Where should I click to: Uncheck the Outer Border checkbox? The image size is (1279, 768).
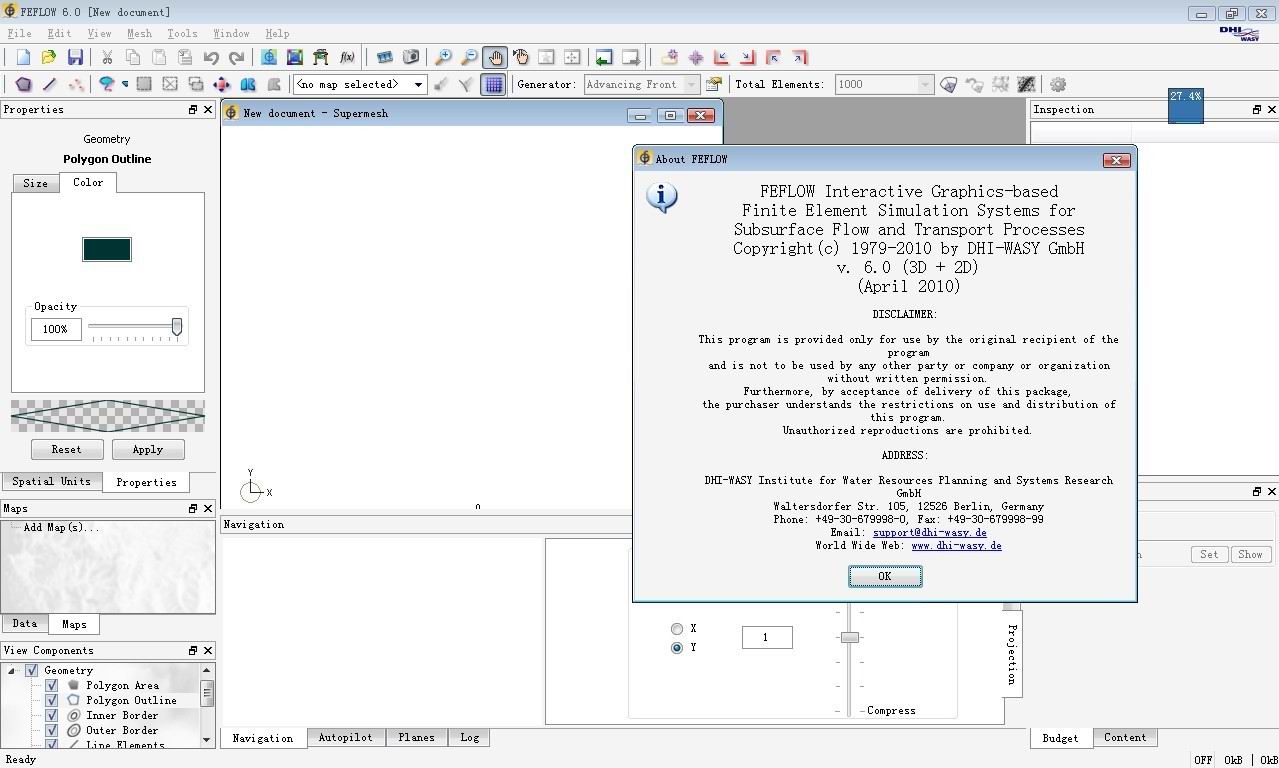coord(51,730)
